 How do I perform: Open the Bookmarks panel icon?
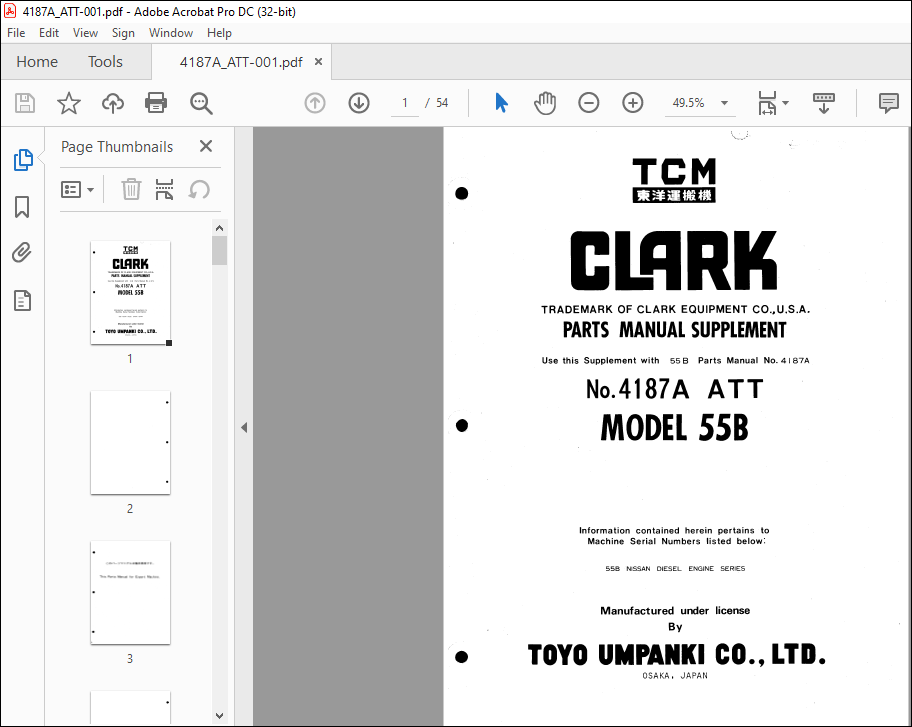(x=22, y=206)
